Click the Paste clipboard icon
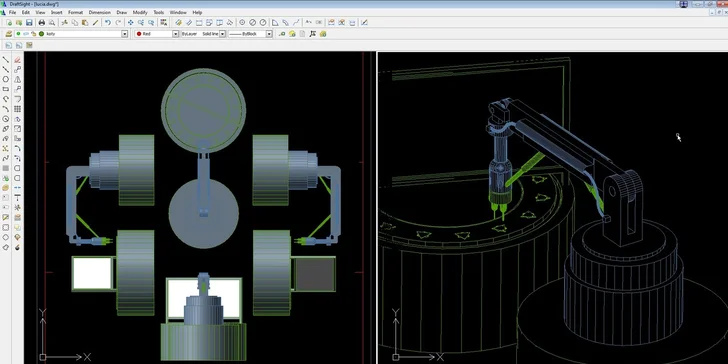This screenshot has width=728, height=364. pyautogui.click(x=84, y=22)
